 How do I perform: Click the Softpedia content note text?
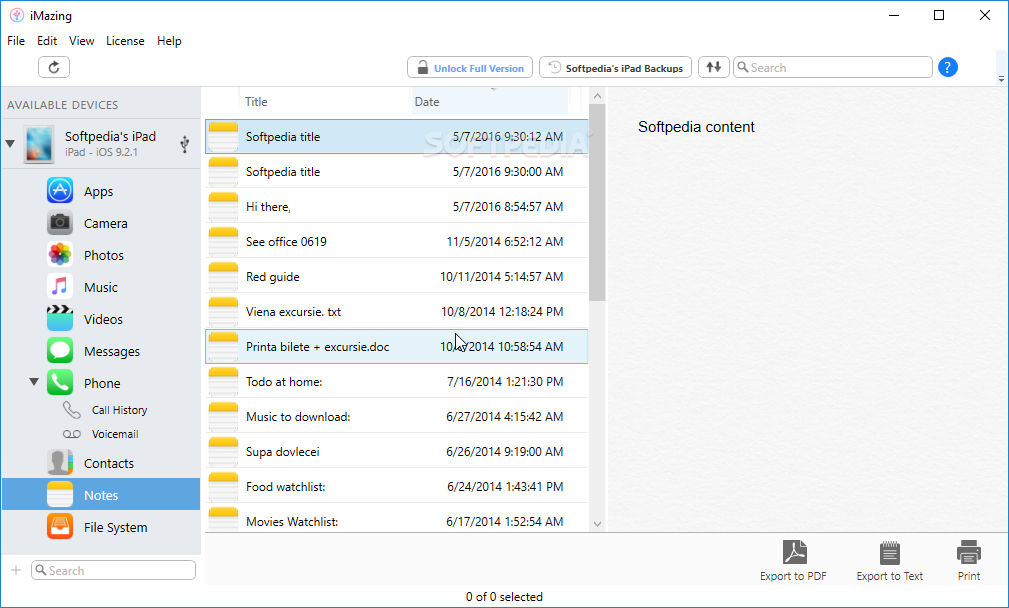click(x=696, y=127)
